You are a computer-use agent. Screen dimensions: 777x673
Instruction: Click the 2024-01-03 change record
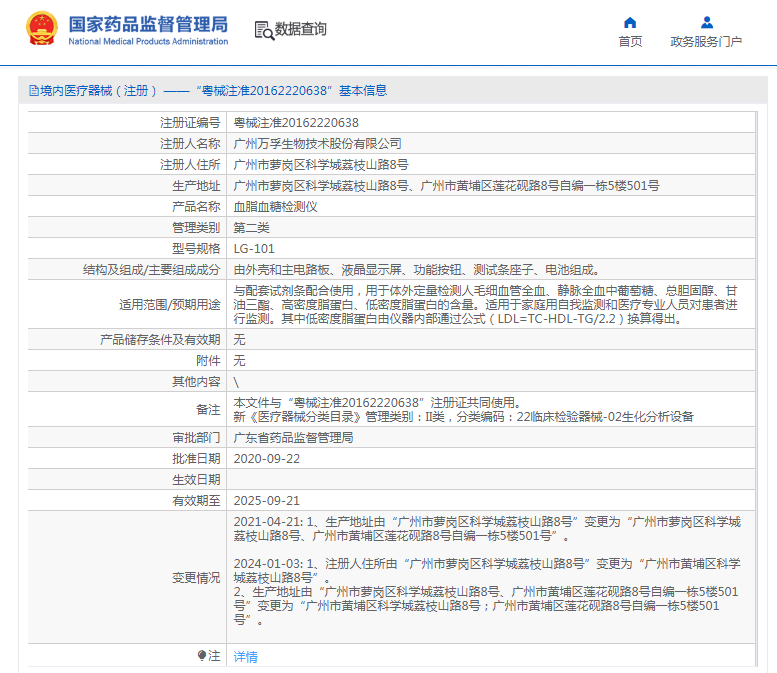tap(487, 570)
